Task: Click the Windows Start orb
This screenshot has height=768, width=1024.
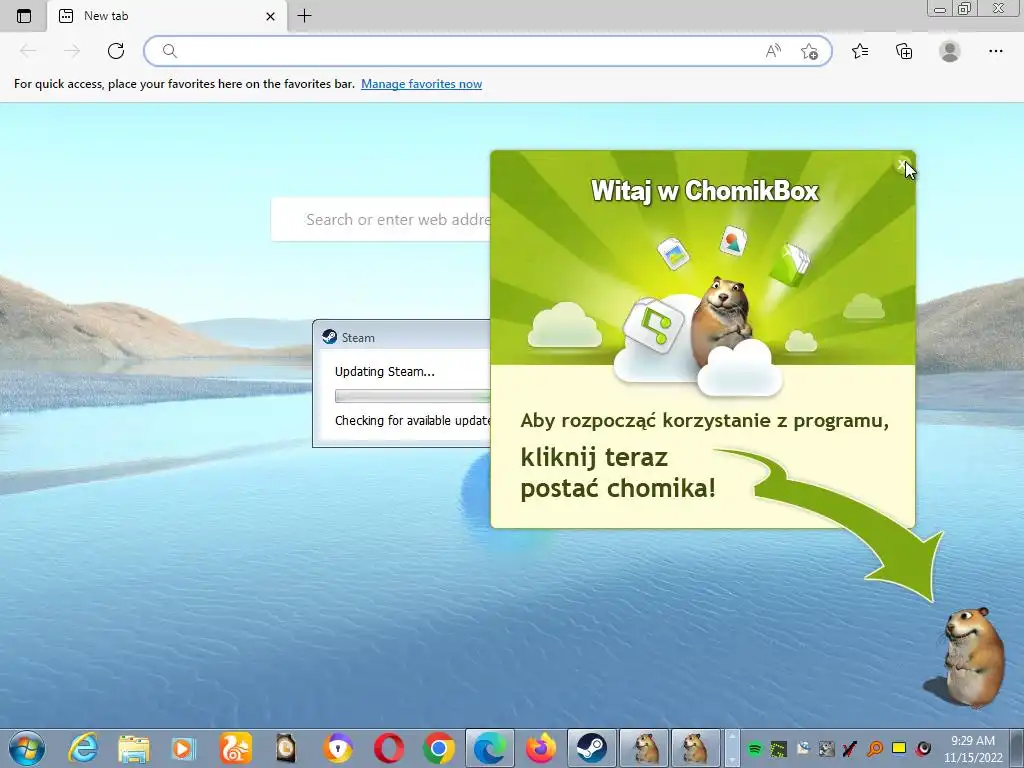Action: [x=27, y=748]
